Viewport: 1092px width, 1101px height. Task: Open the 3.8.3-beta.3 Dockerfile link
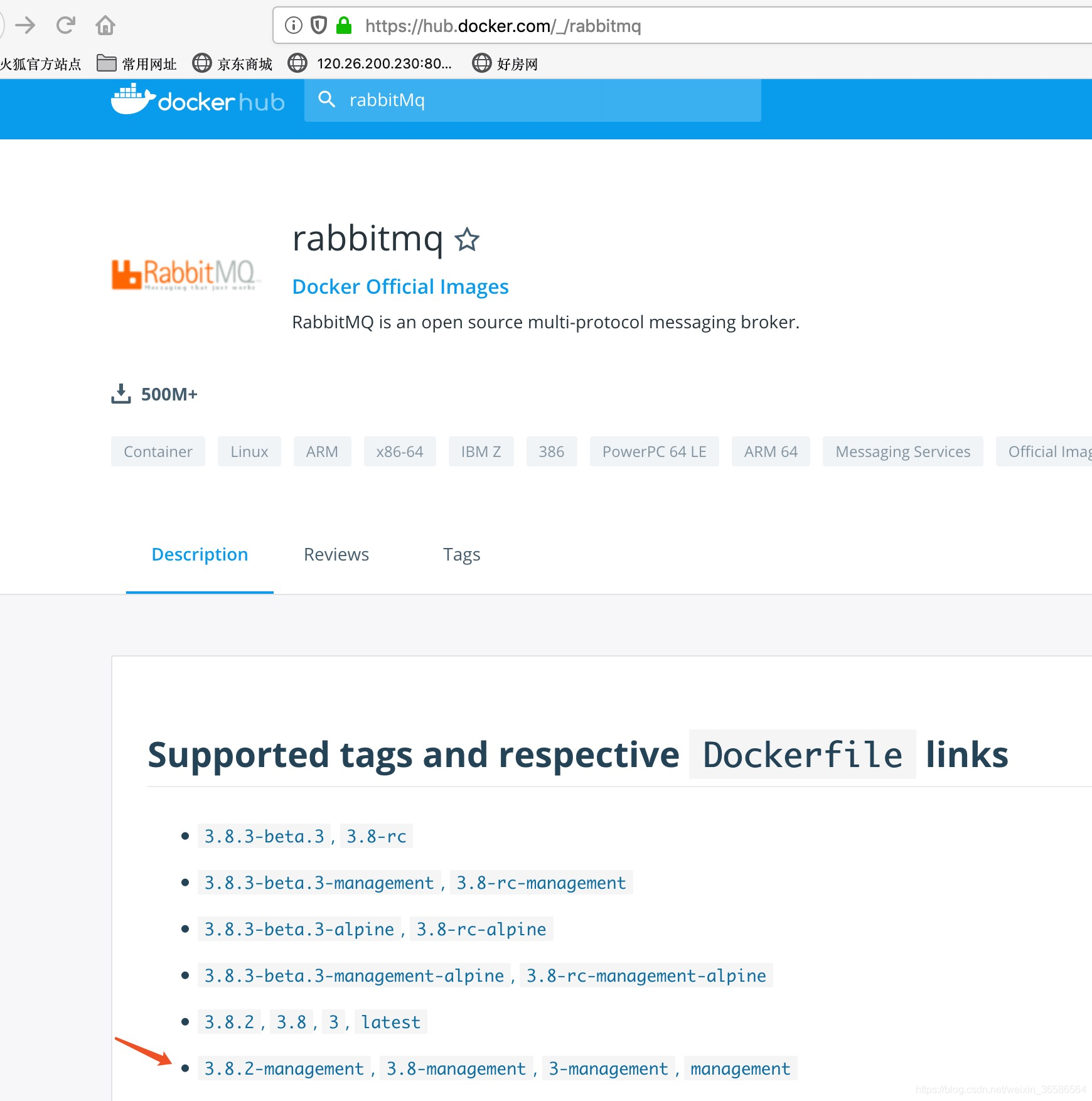click(x=264, y=836)
